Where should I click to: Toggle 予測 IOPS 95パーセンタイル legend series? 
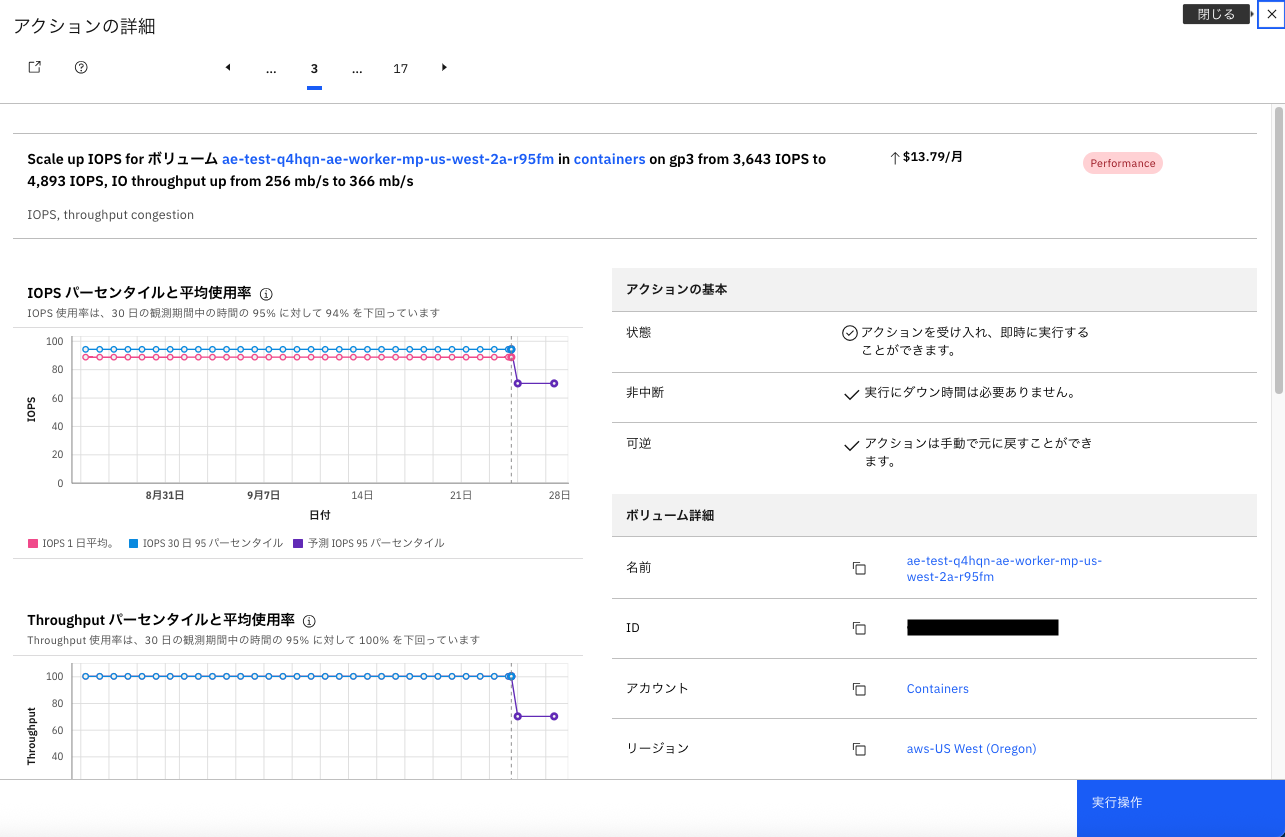pyautogui.click(x=368, y=544)
